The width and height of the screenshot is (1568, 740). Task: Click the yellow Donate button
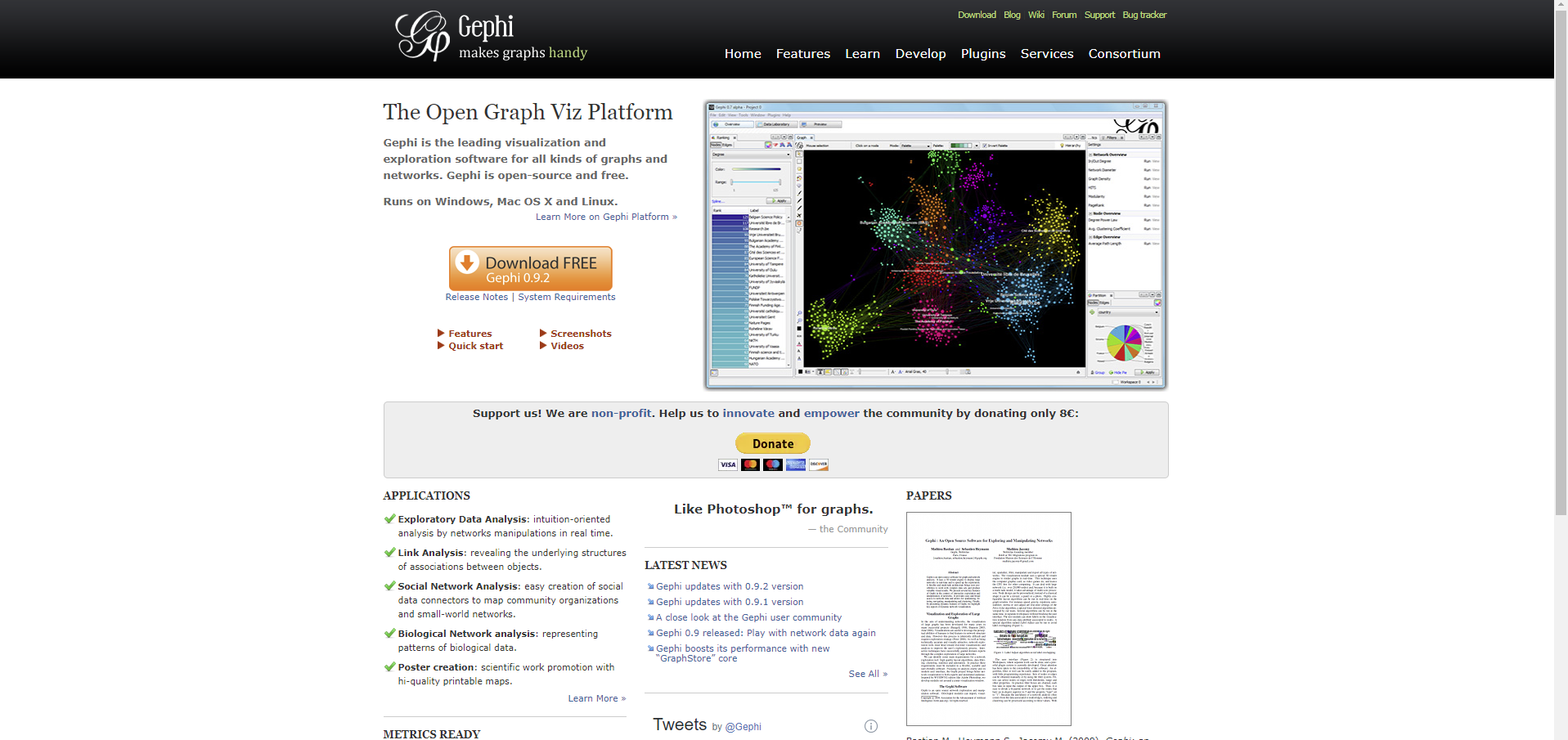[x=772, y=443]
